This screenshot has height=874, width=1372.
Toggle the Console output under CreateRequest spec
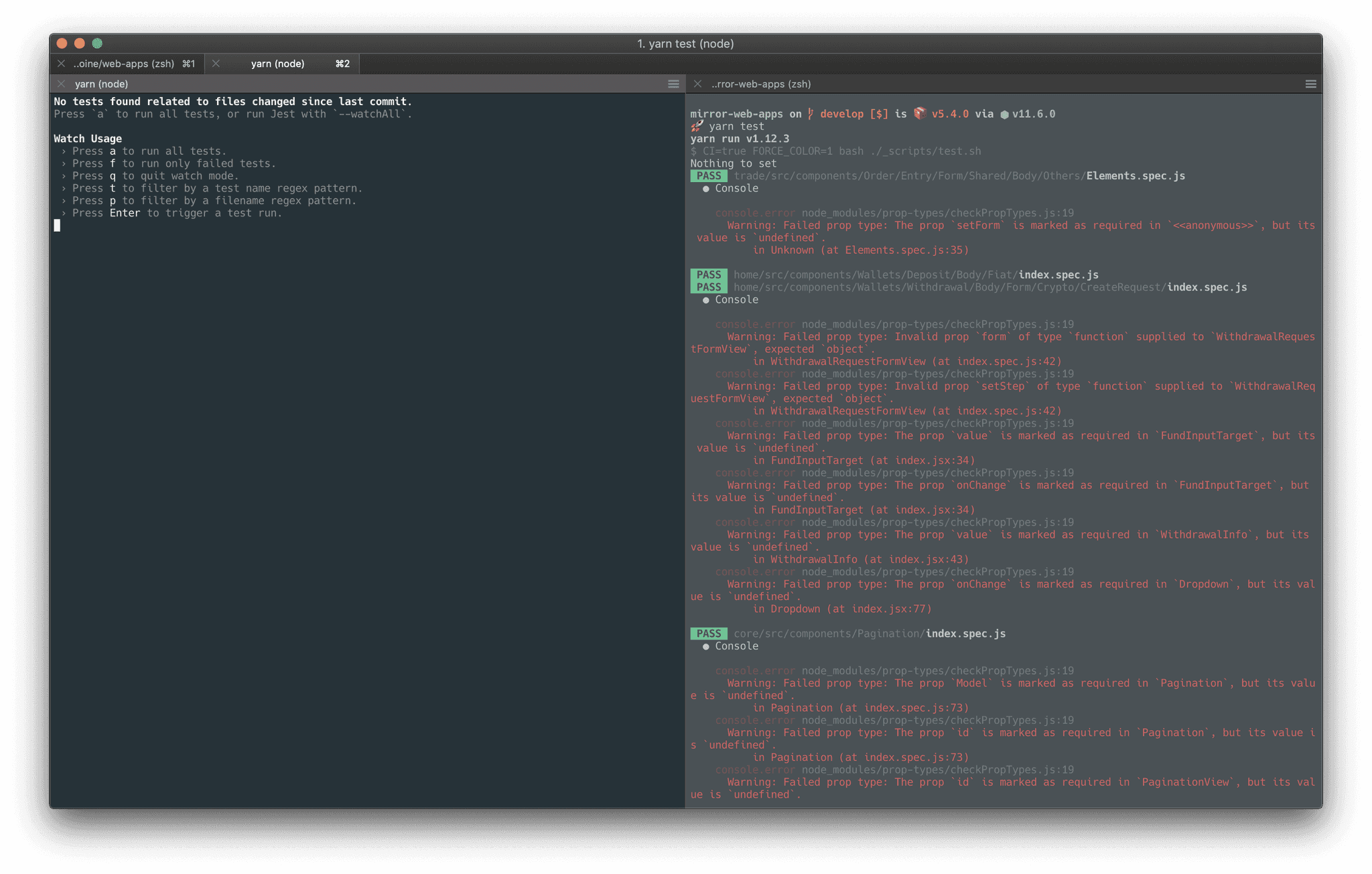tap(706, 299)
